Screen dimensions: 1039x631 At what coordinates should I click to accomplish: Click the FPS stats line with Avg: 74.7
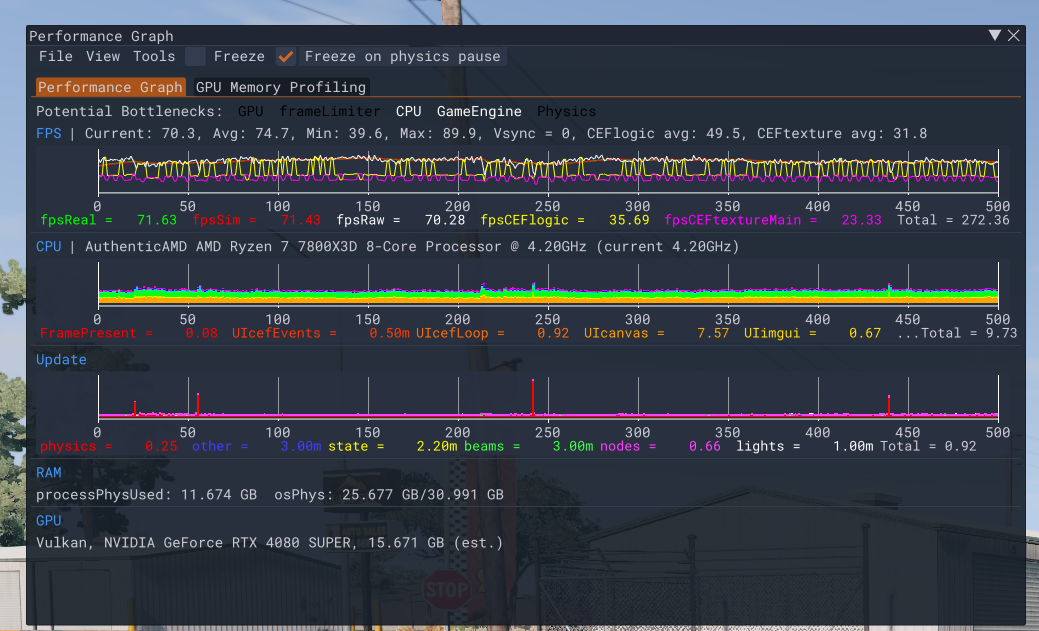pyautogui.click(x=506, y=133)
